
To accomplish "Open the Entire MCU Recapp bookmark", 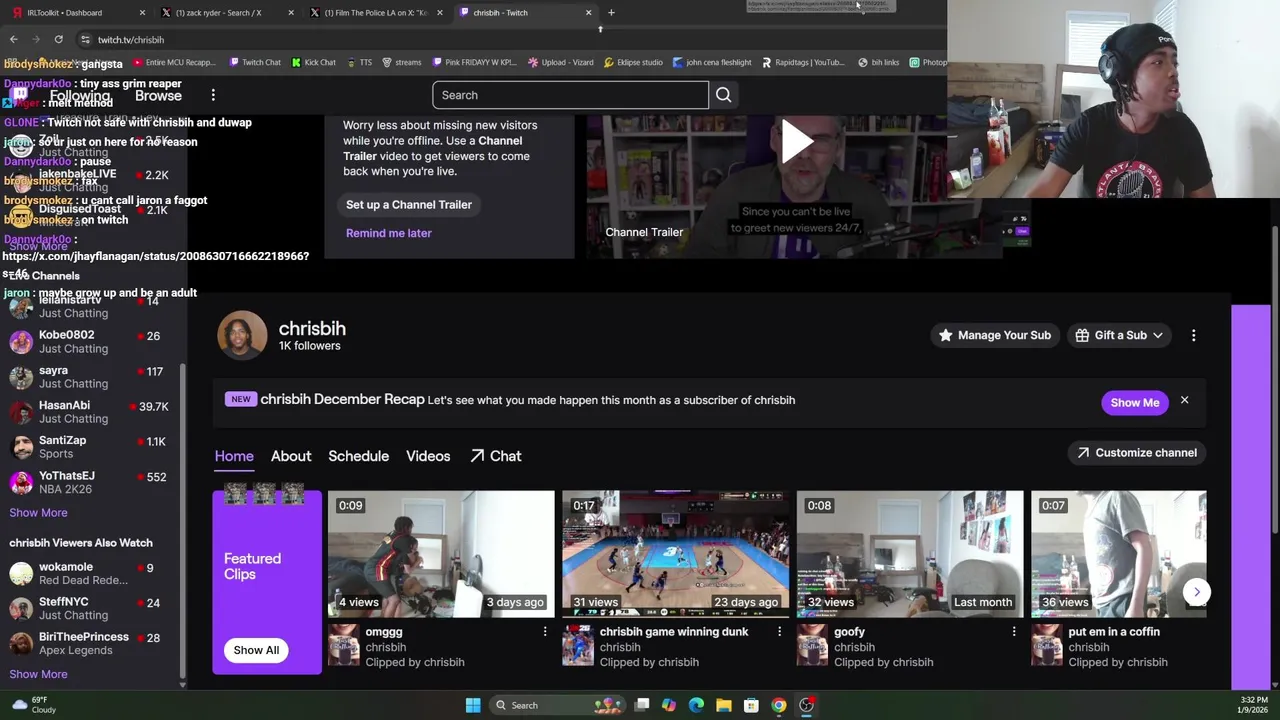I will point(172,62).
